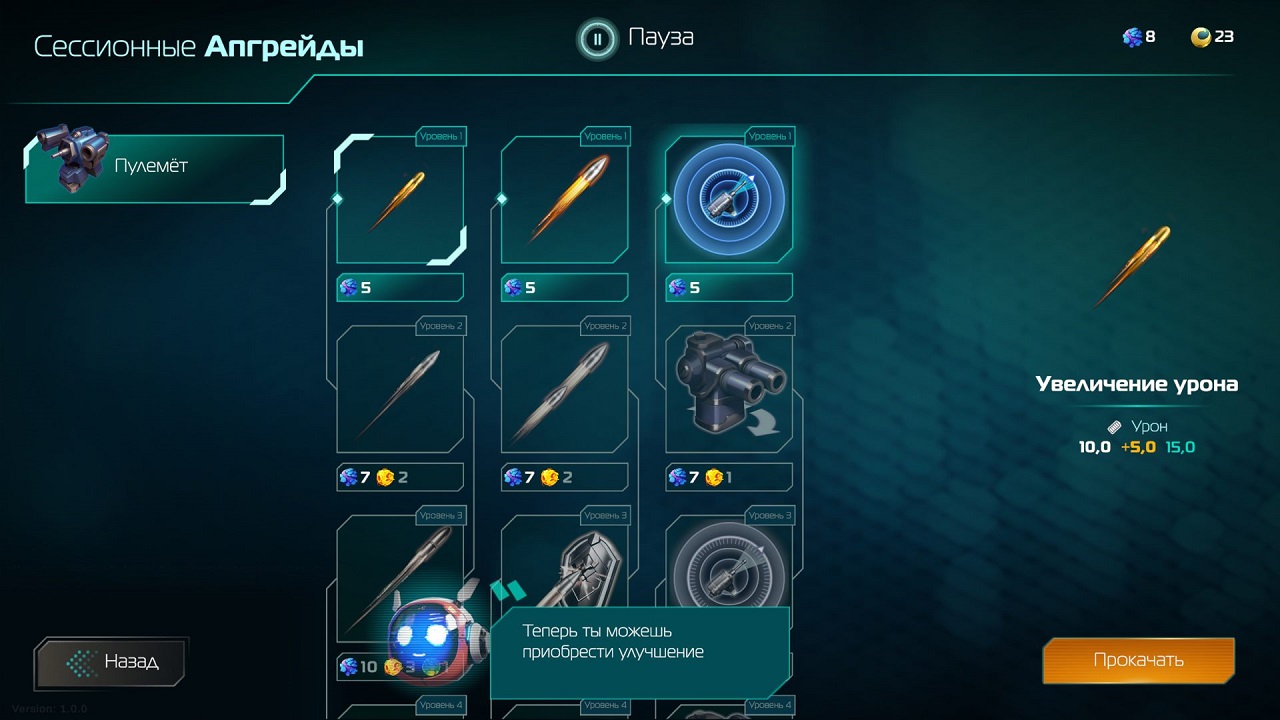Pick the level 2 twin-barrel turret upgrade
Viewport: 1280px width, 720px height.
tap(729, 390)
